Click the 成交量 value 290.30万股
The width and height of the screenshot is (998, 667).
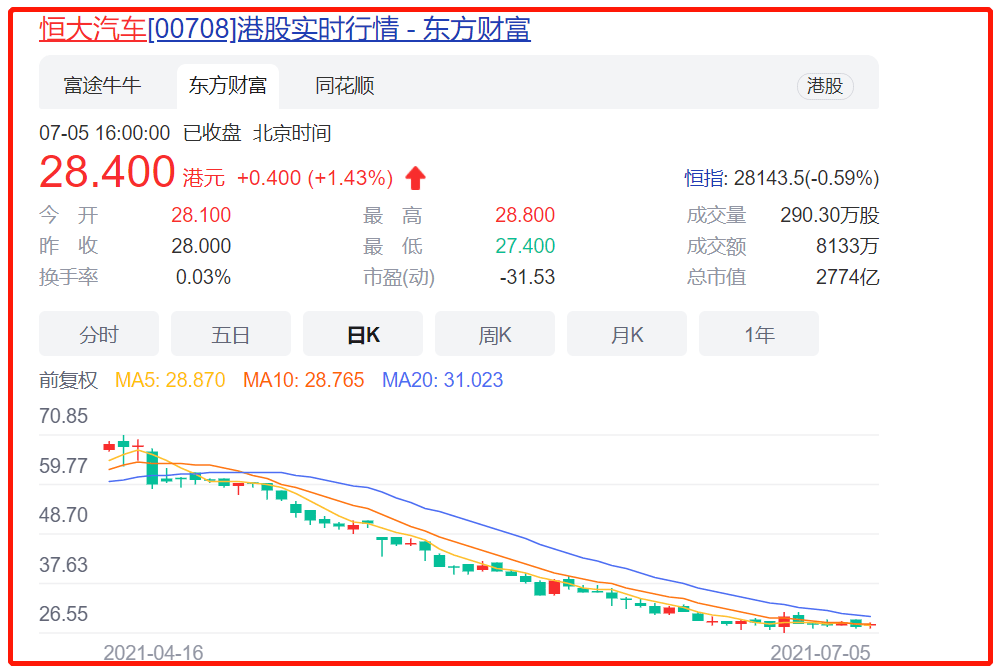pos(830,215)
